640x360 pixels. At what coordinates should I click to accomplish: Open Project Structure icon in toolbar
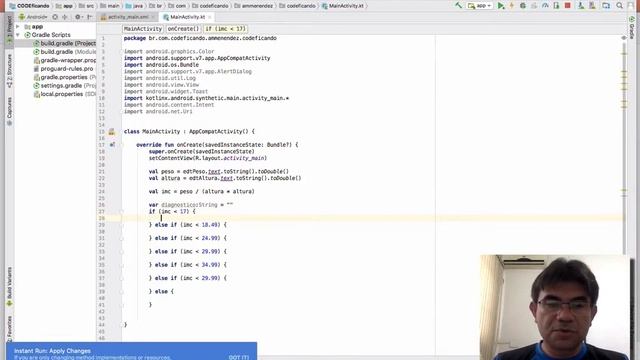606,6
